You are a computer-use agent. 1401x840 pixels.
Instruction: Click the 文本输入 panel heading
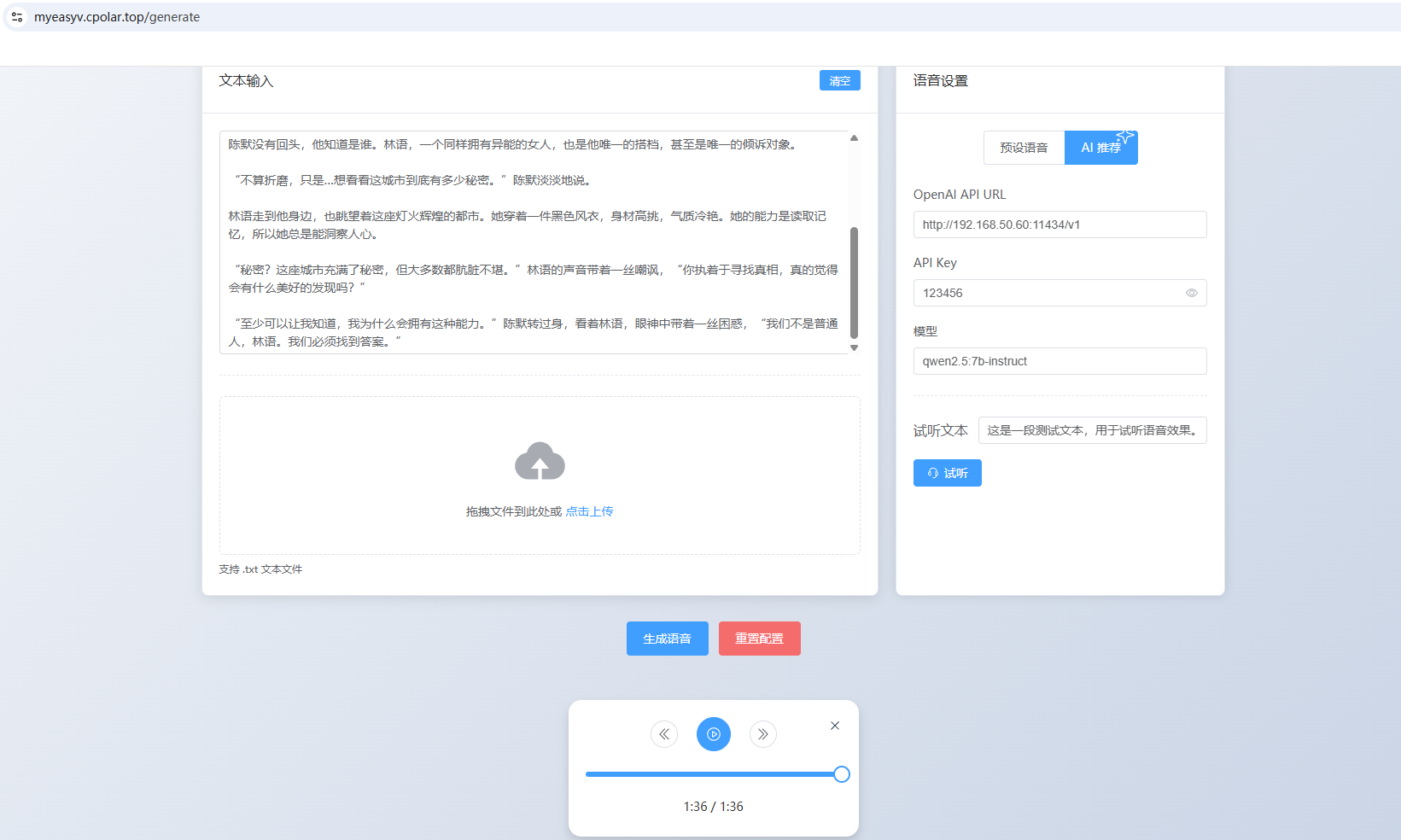point(246,81)
